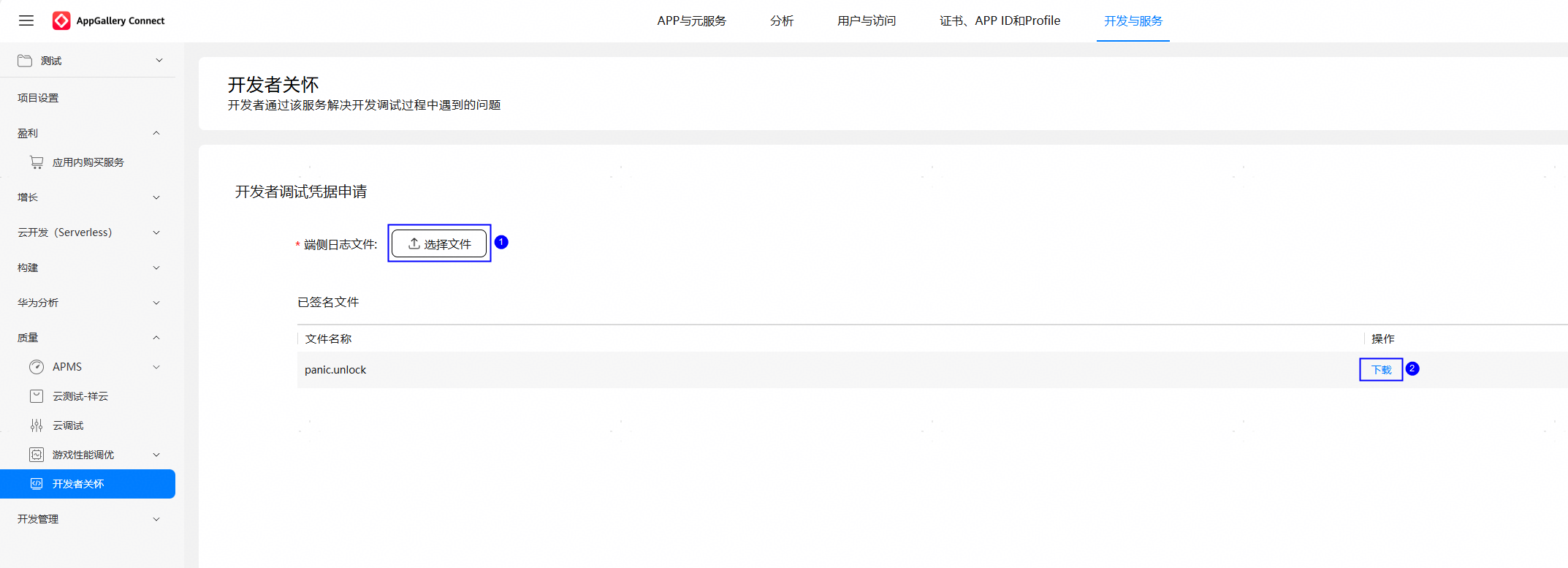Viewport: 1568px width, 568px height.
Task: Open 项目设置 in the sidebar
Action: [x=38, y=98]
